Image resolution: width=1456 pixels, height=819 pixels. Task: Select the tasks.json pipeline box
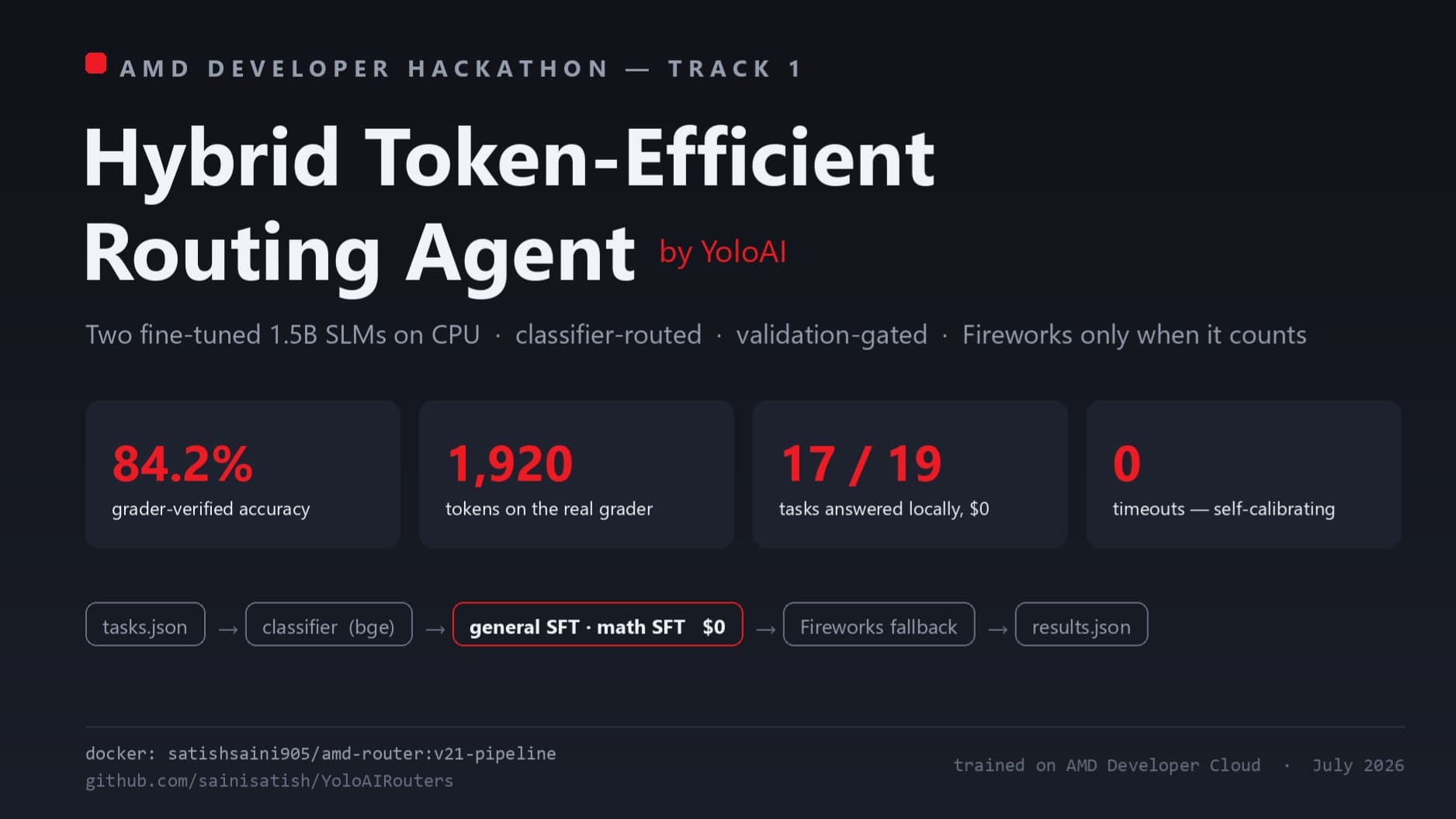point(145,624)
